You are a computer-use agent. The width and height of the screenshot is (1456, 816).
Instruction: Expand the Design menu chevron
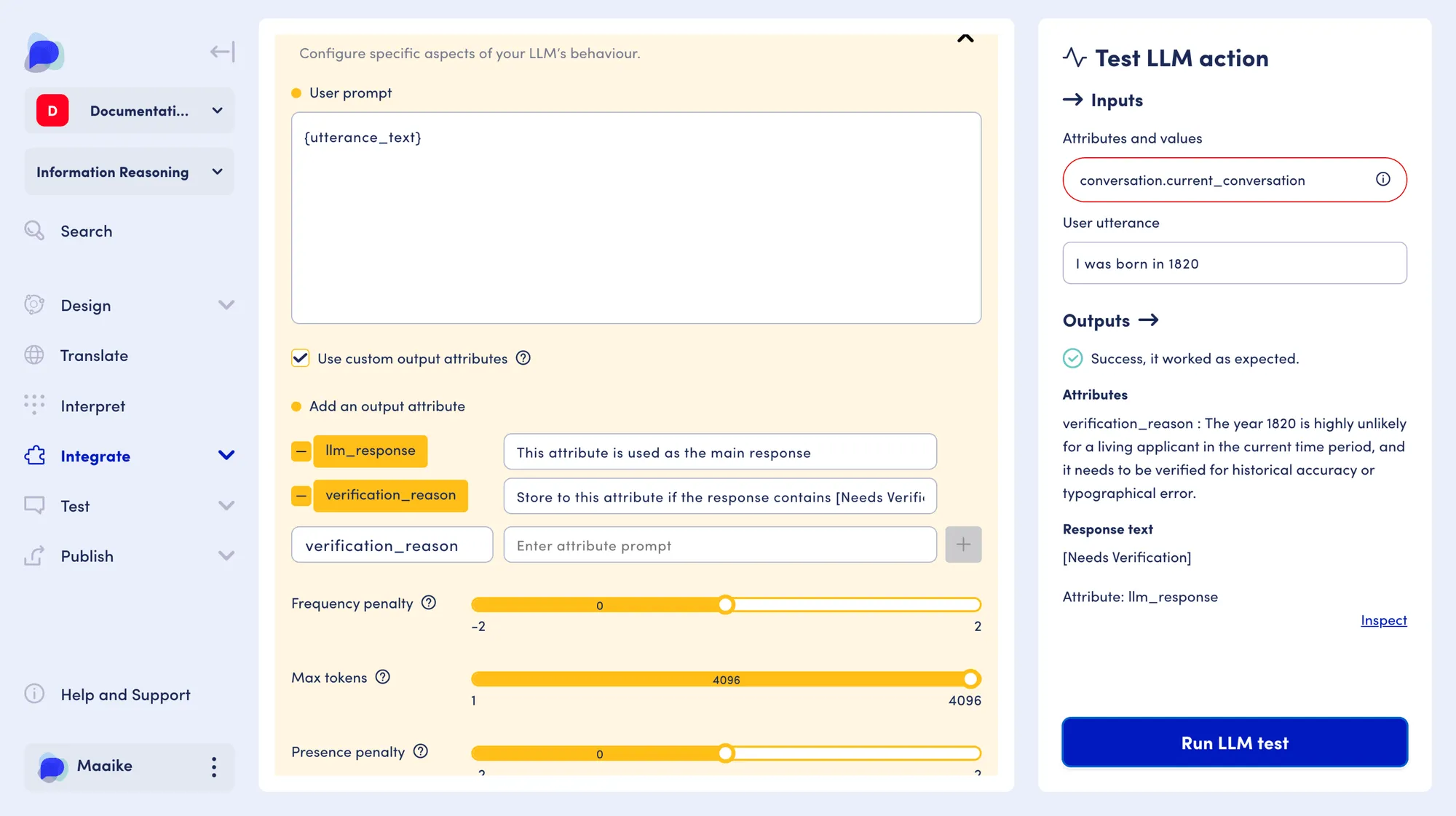tap(226, 305)
